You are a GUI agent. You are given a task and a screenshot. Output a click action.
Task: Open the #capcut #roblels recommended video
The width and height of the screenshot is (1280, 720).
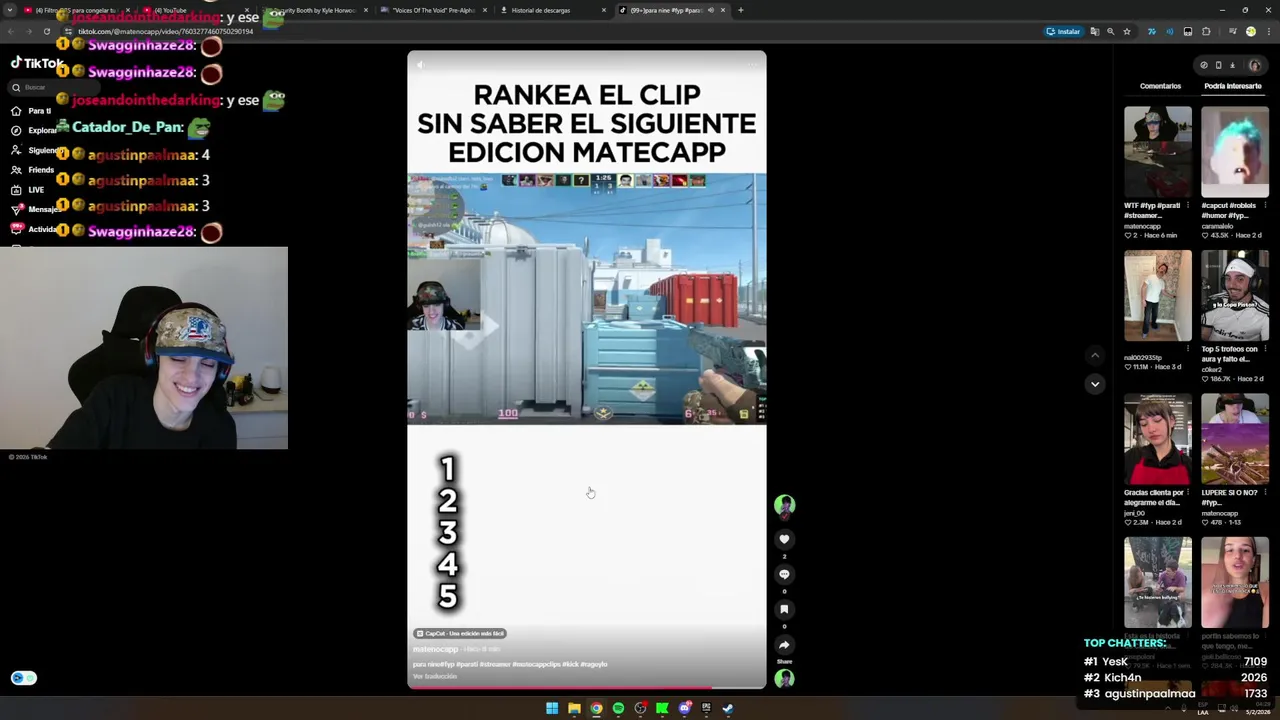1235,152
